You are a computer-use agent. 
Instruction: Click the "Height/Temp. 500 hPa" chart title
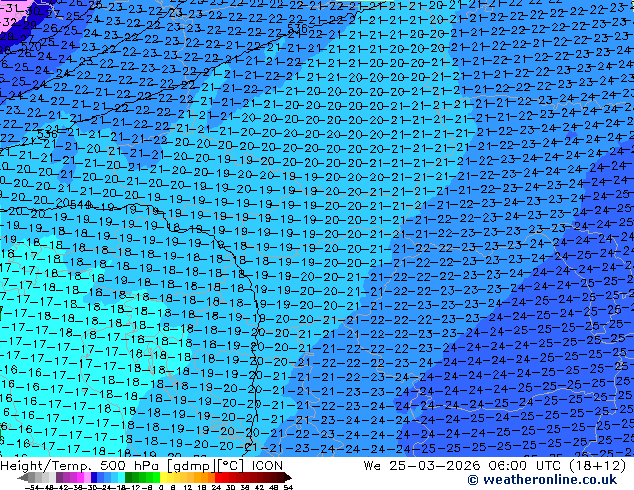pyautogui.click(x=79, y=466)
